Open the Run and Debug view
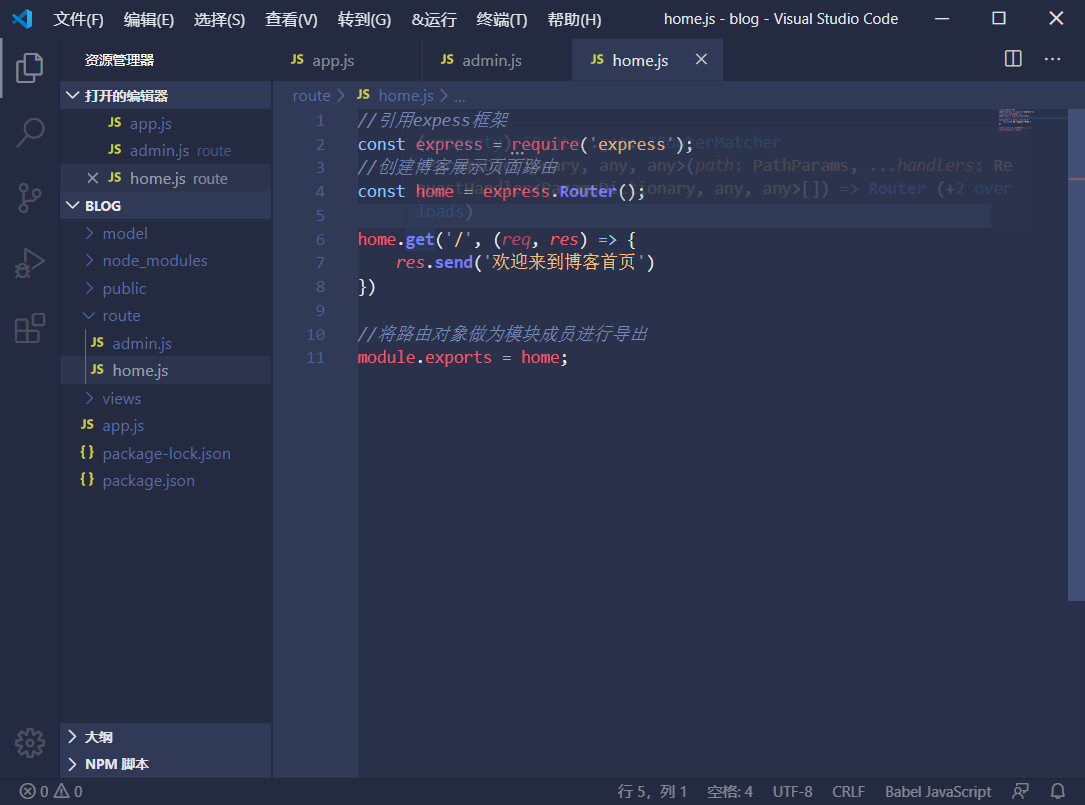Screen dimensions: 1085x805 pos(30,263)
